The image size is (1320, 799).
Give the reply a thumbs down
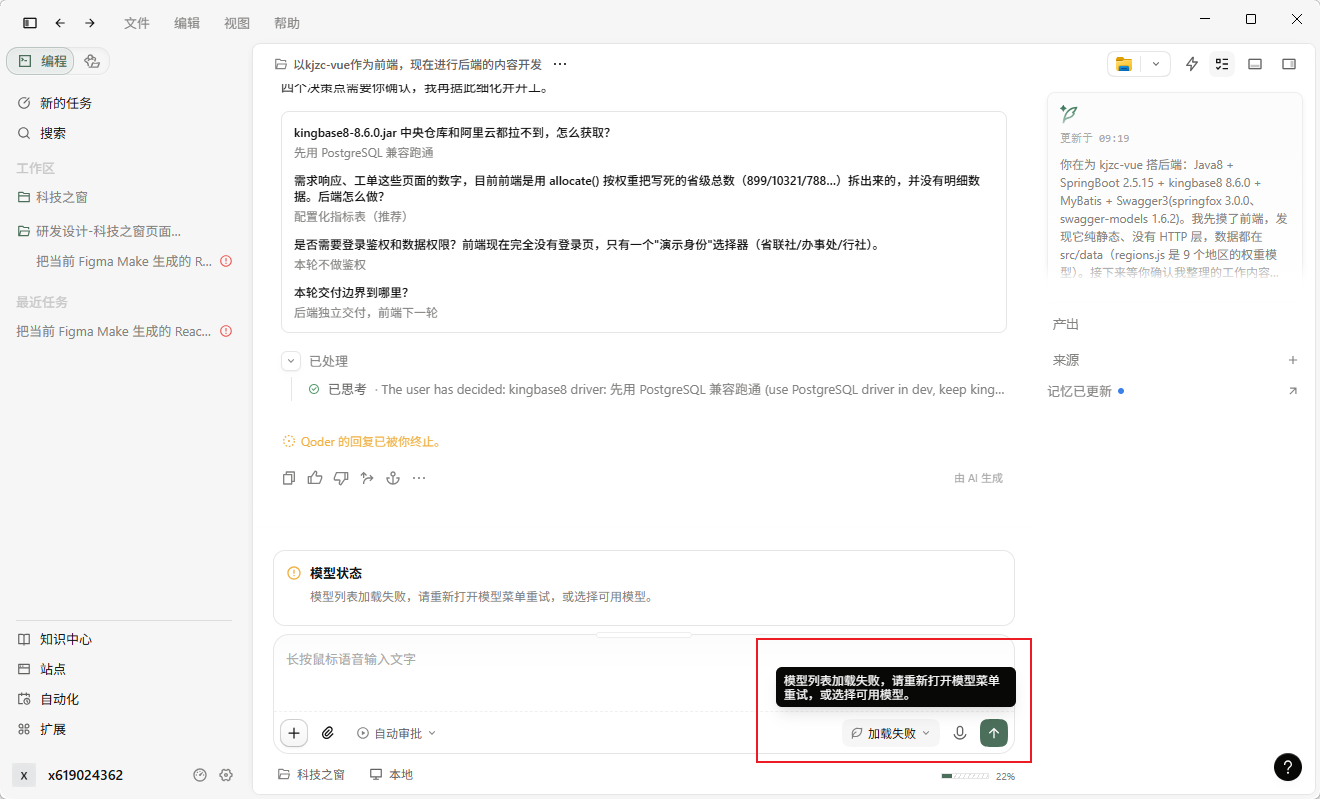[x=341, y=478]
